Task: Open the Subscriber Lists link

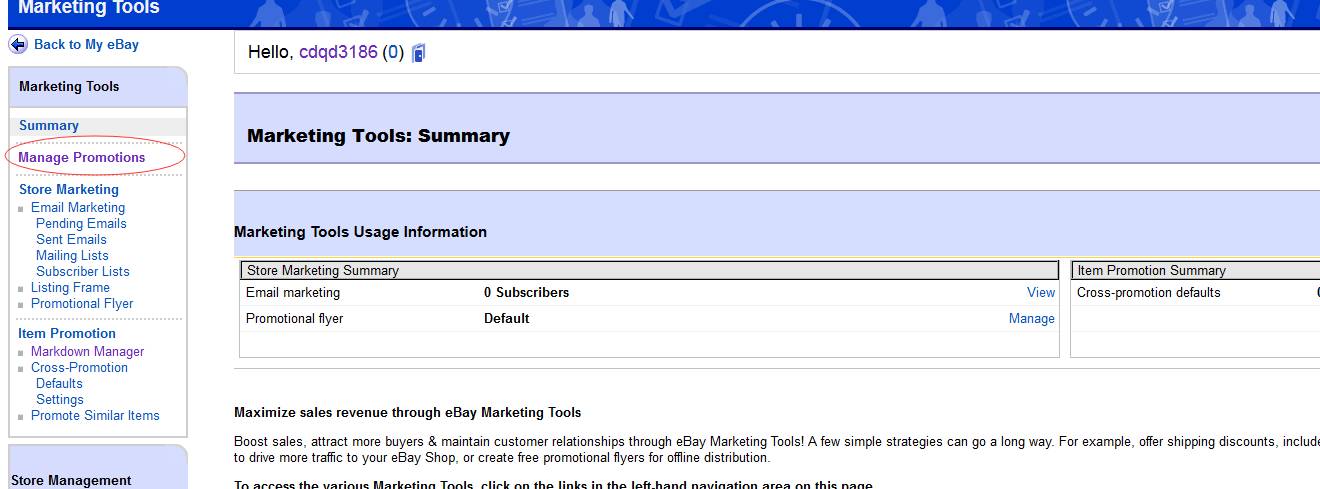Action: 83,271
